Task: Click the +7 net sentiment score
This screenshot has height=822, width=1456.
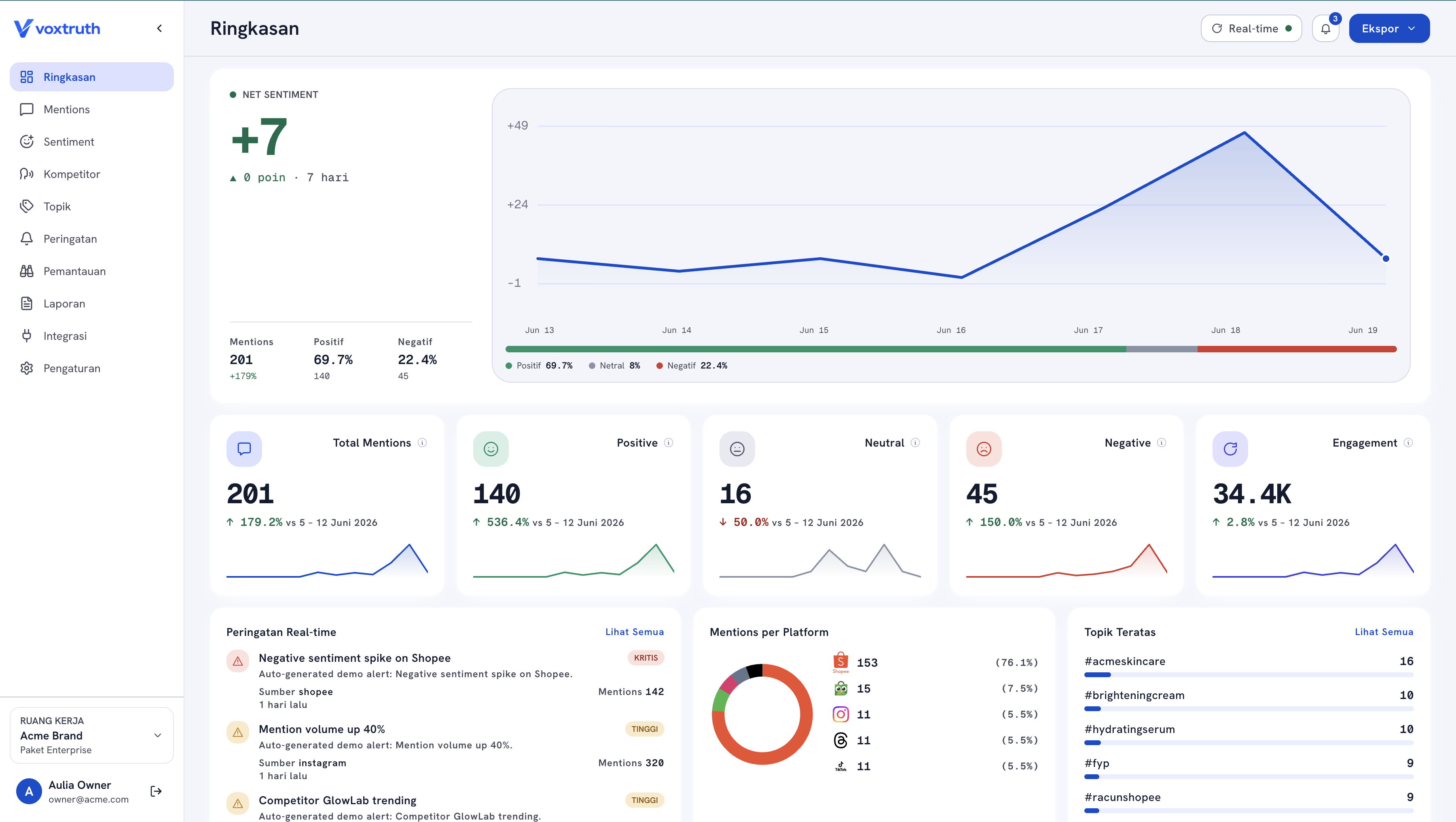Action: click(x=259, y=136)
